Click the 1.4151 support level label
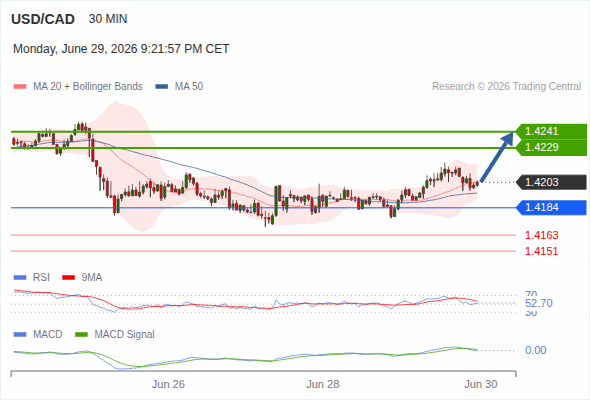The height and width of the screenshot is (400, 590). [x=541, y=251]
